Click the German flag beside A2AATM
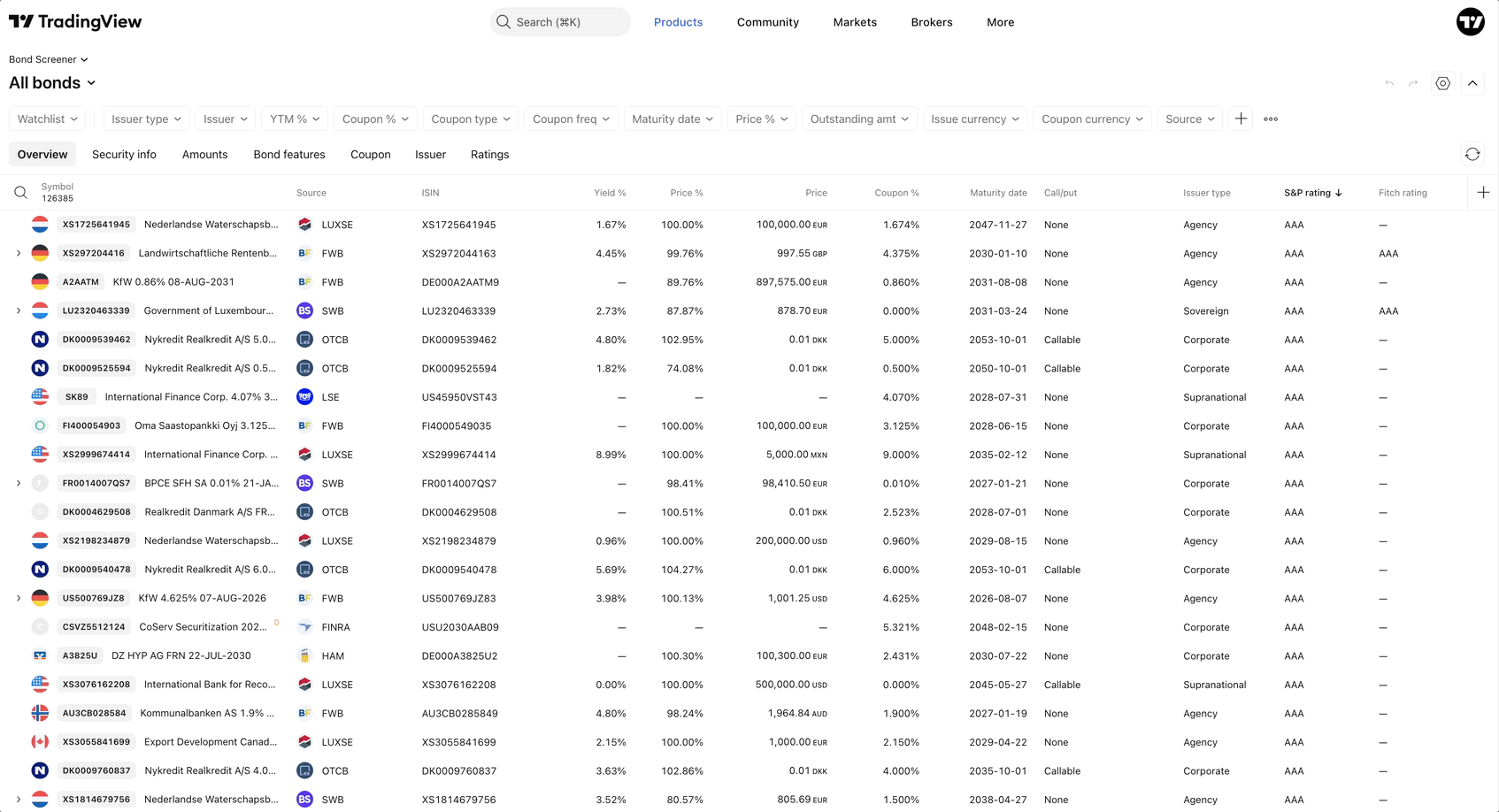1499x812 pixels. pyautogui.click(x=40, y=282)
